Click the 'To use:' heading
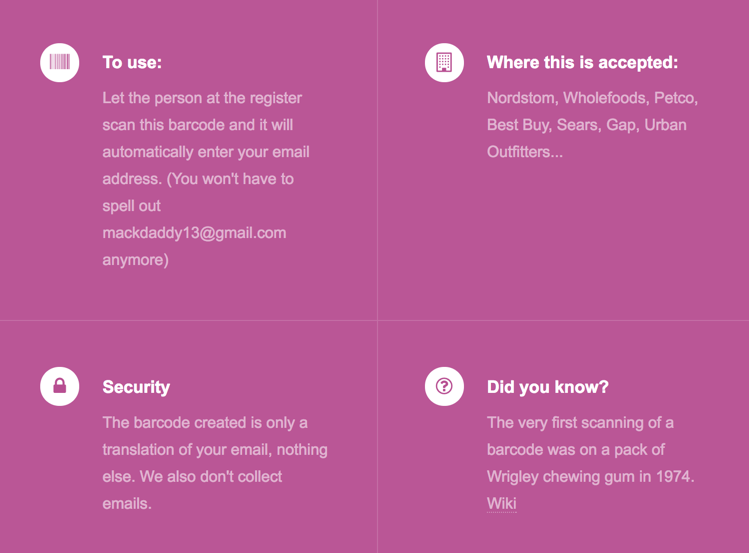The image size is (749, 553). 132,63
